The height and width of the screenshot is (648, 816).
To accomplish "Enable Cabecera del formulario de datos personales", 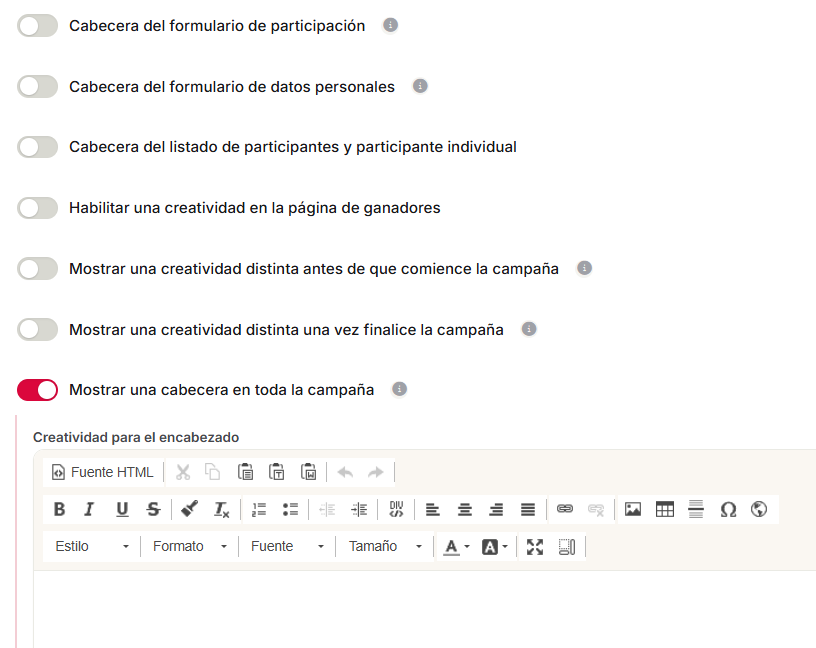I will tap(37, 86).
